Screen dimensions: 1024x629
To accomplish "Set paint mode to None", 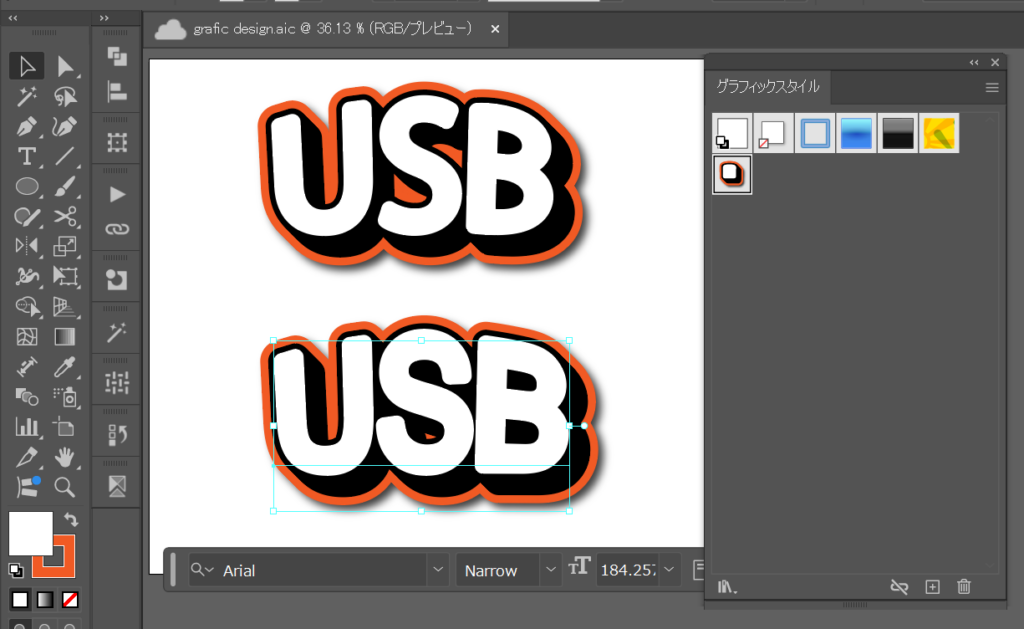I will [x=70, y=600].
